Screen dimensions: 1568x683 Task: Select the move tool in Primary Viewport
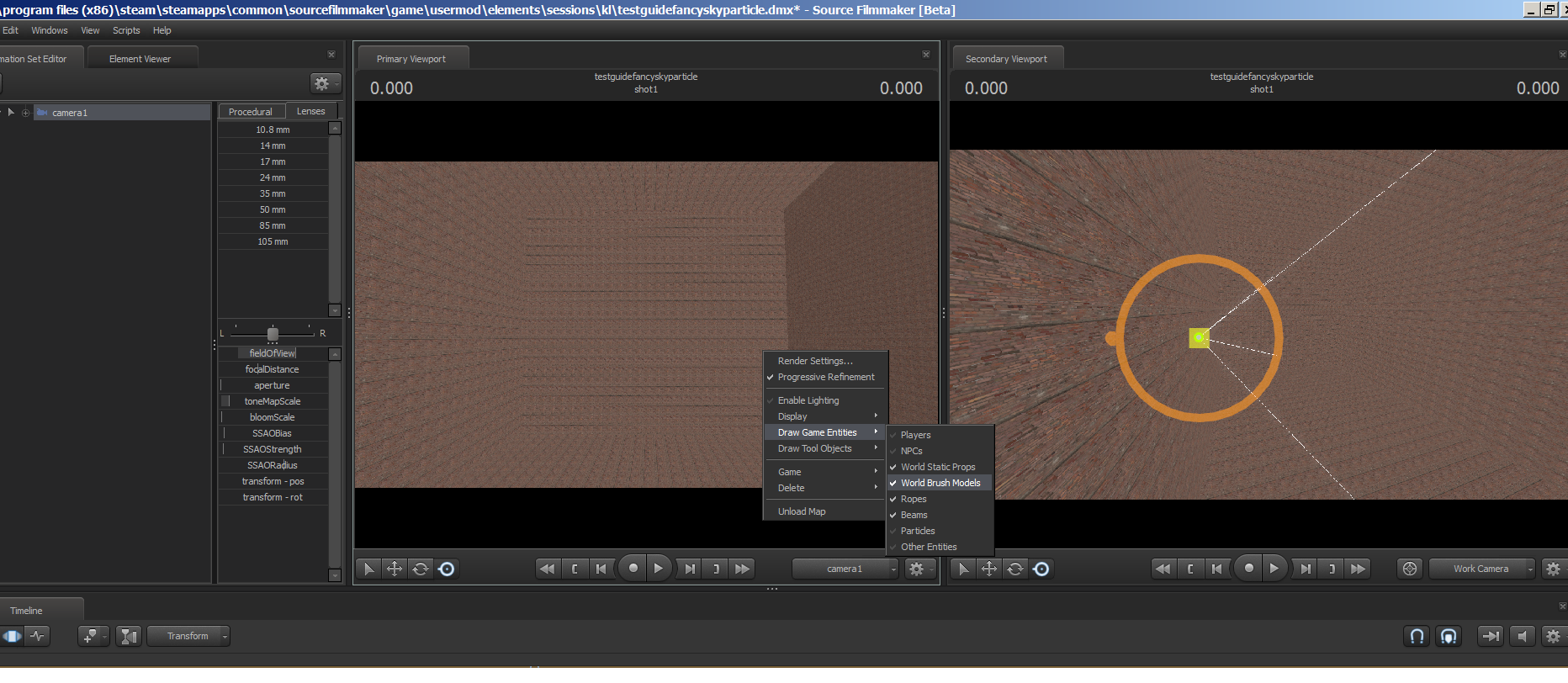pos(394,569)
